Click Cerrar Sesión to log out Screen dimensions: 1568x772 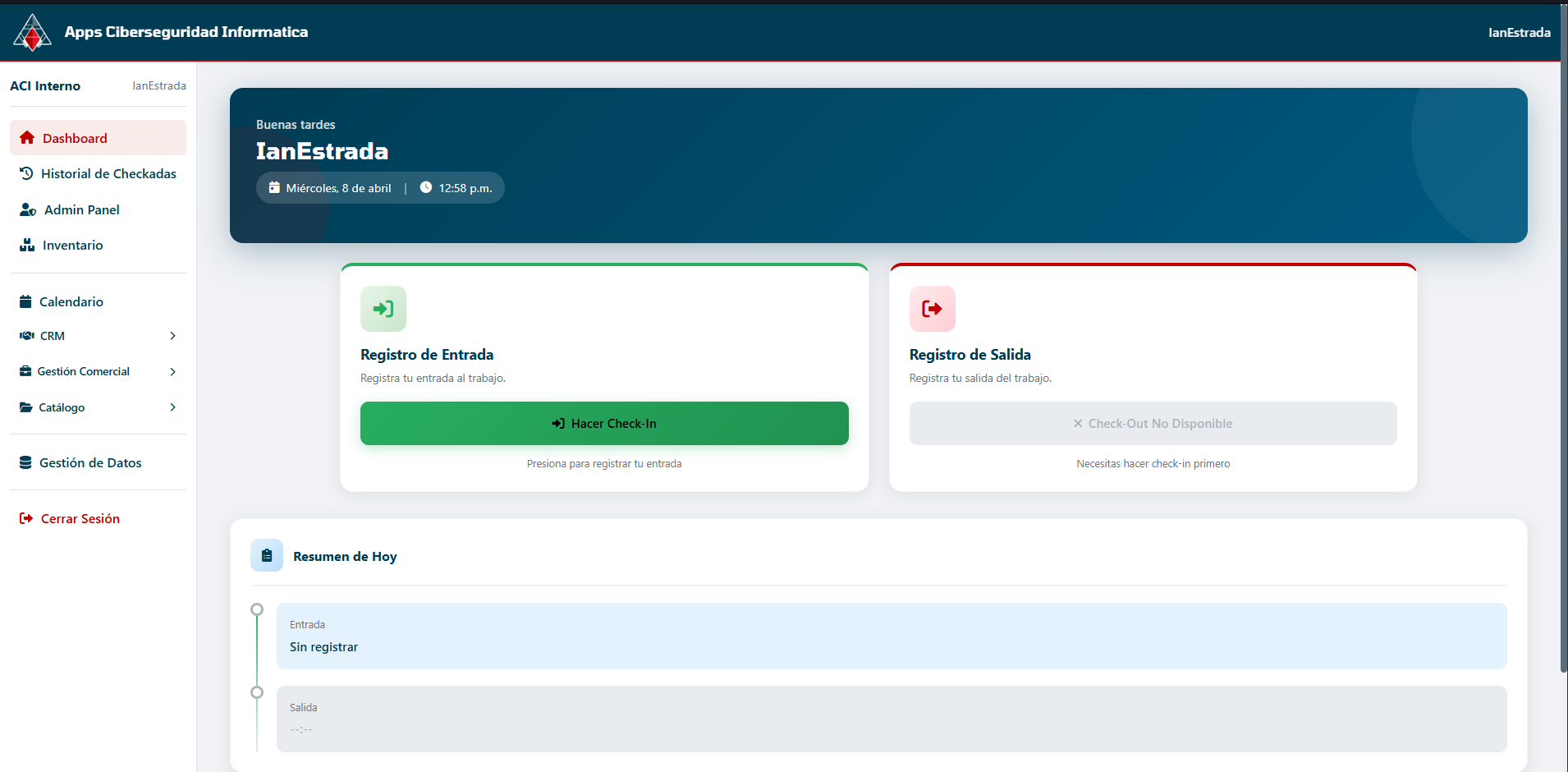point(98,518)
